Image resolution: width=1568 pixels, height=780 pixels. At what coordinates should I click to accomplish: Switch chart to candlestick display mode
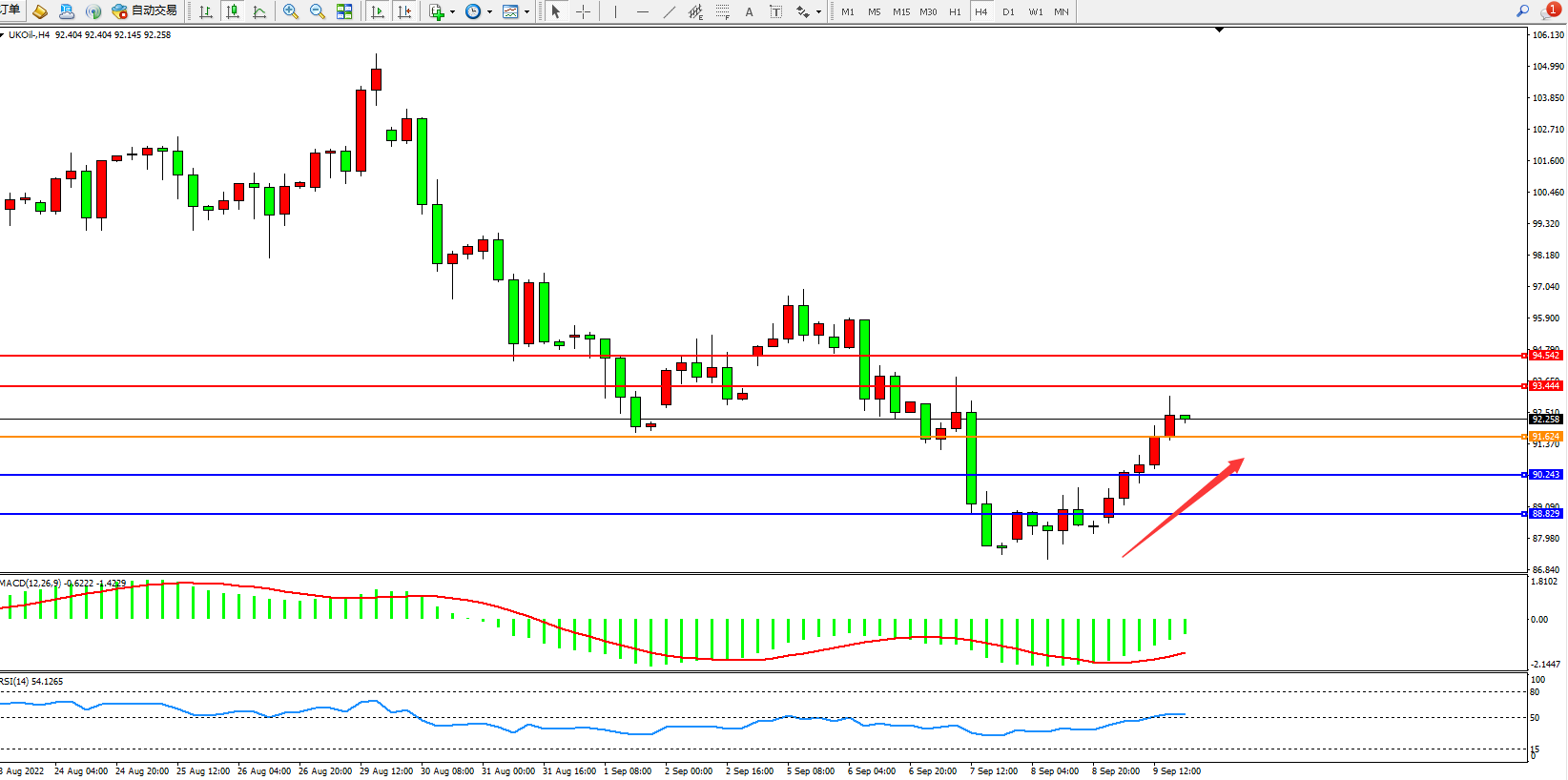232,11
